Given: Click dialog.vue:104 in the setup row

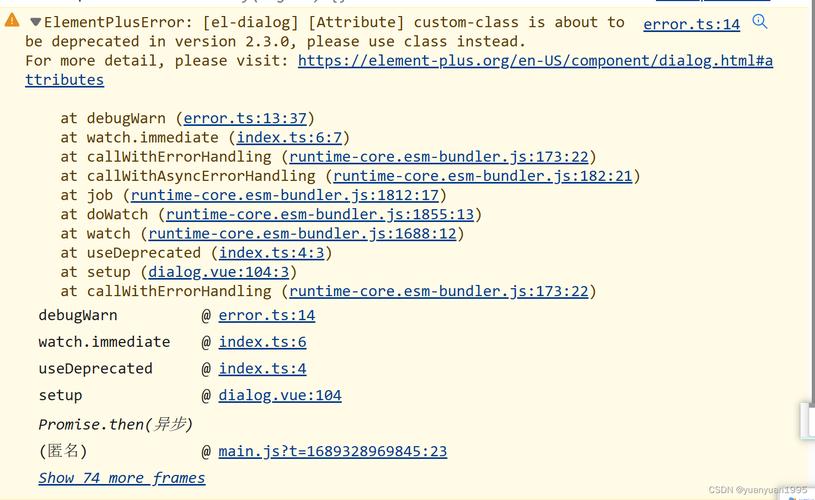Looking at the screenshot, I should coord(280,396).
